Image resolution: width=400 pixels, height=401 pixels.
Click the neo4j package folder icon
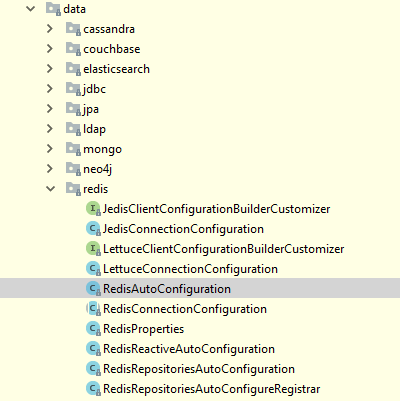pyautogui.click(x=73, y=169)
